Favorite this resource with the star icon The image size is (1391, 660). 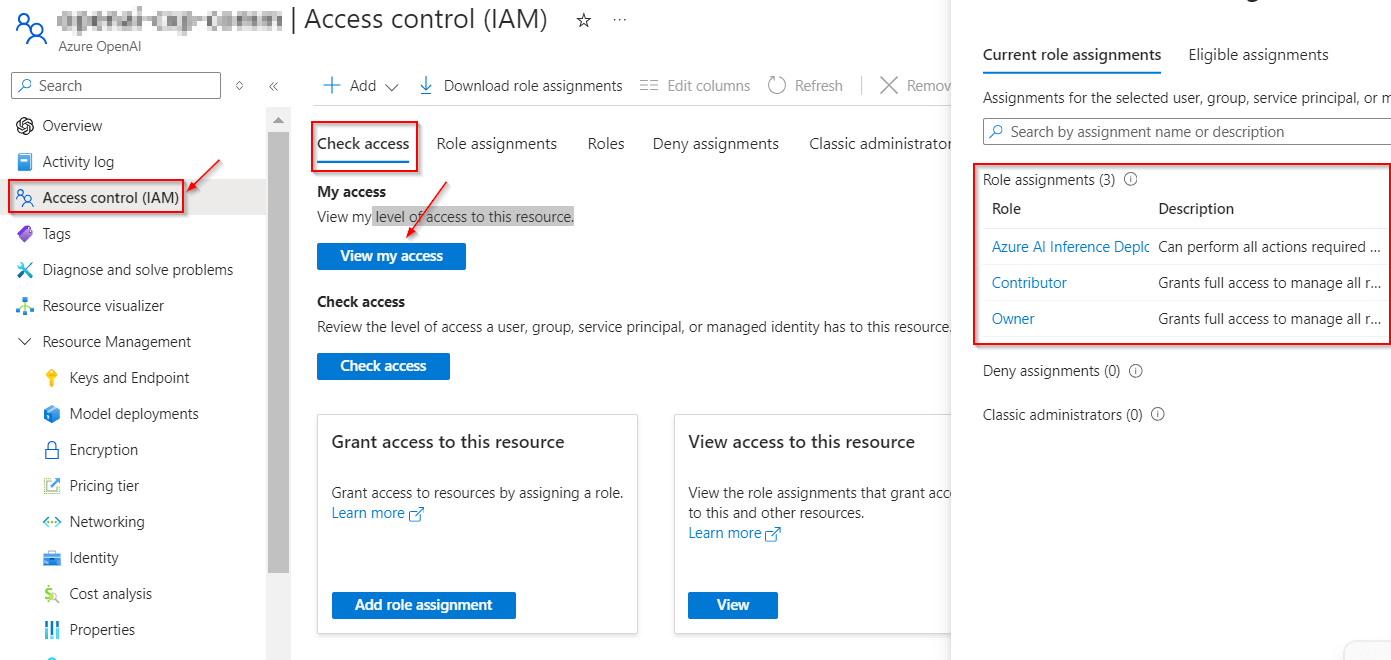pyautogui.click(x=584, y=21)
